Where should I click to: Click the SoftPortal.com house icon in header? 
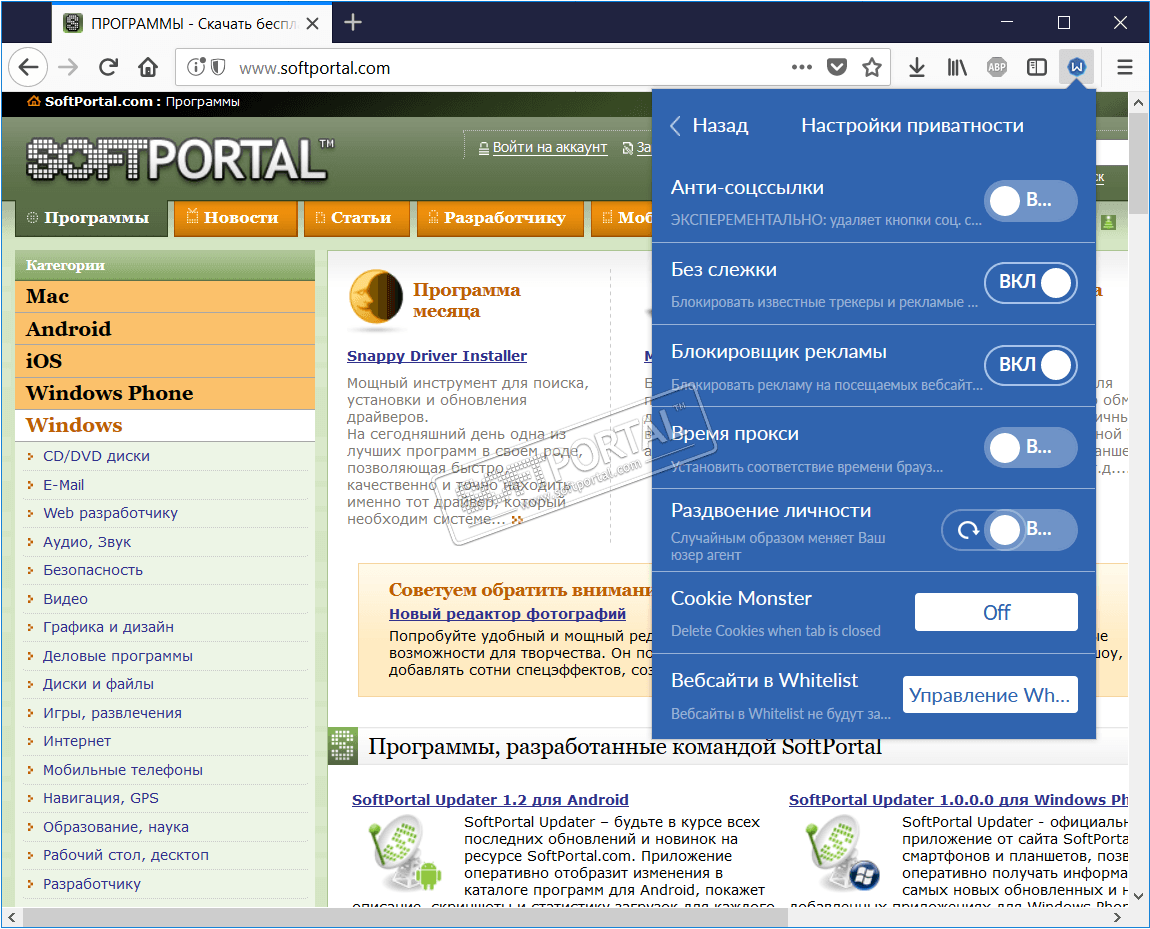click(34, 101)
